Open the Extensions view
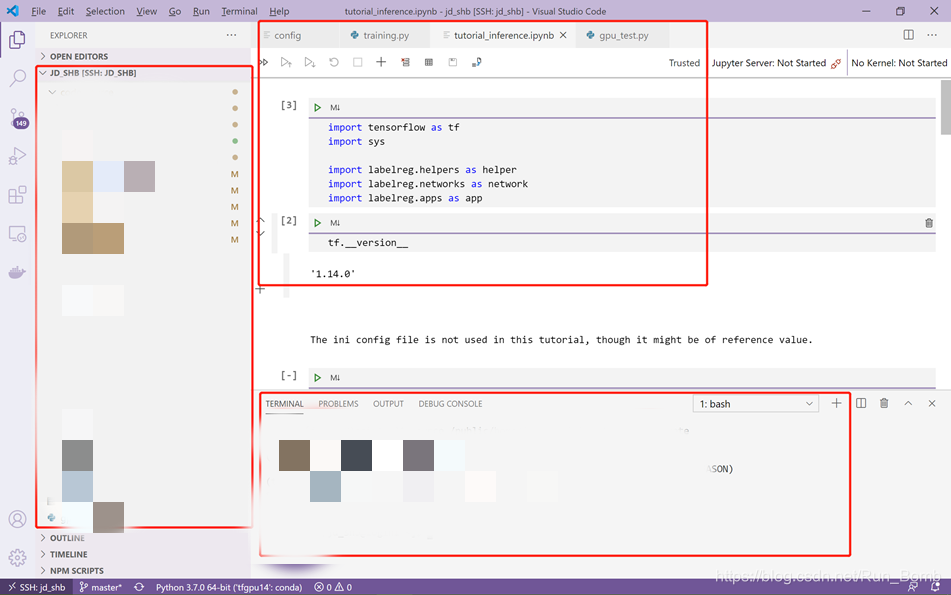 [x=17, y=195]
